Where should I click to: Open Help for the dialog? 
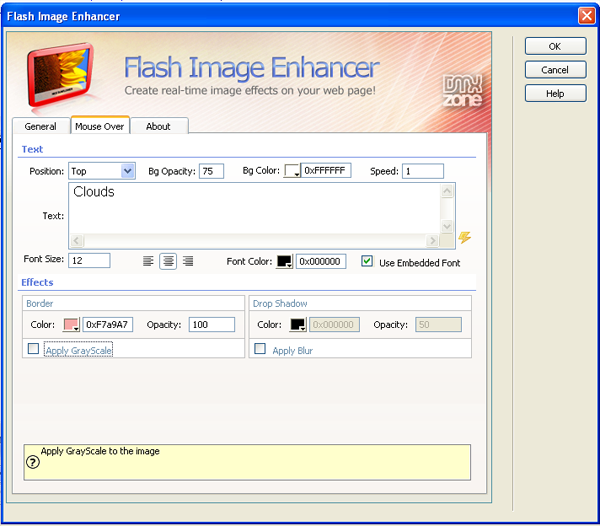click(x=555, y=94)
